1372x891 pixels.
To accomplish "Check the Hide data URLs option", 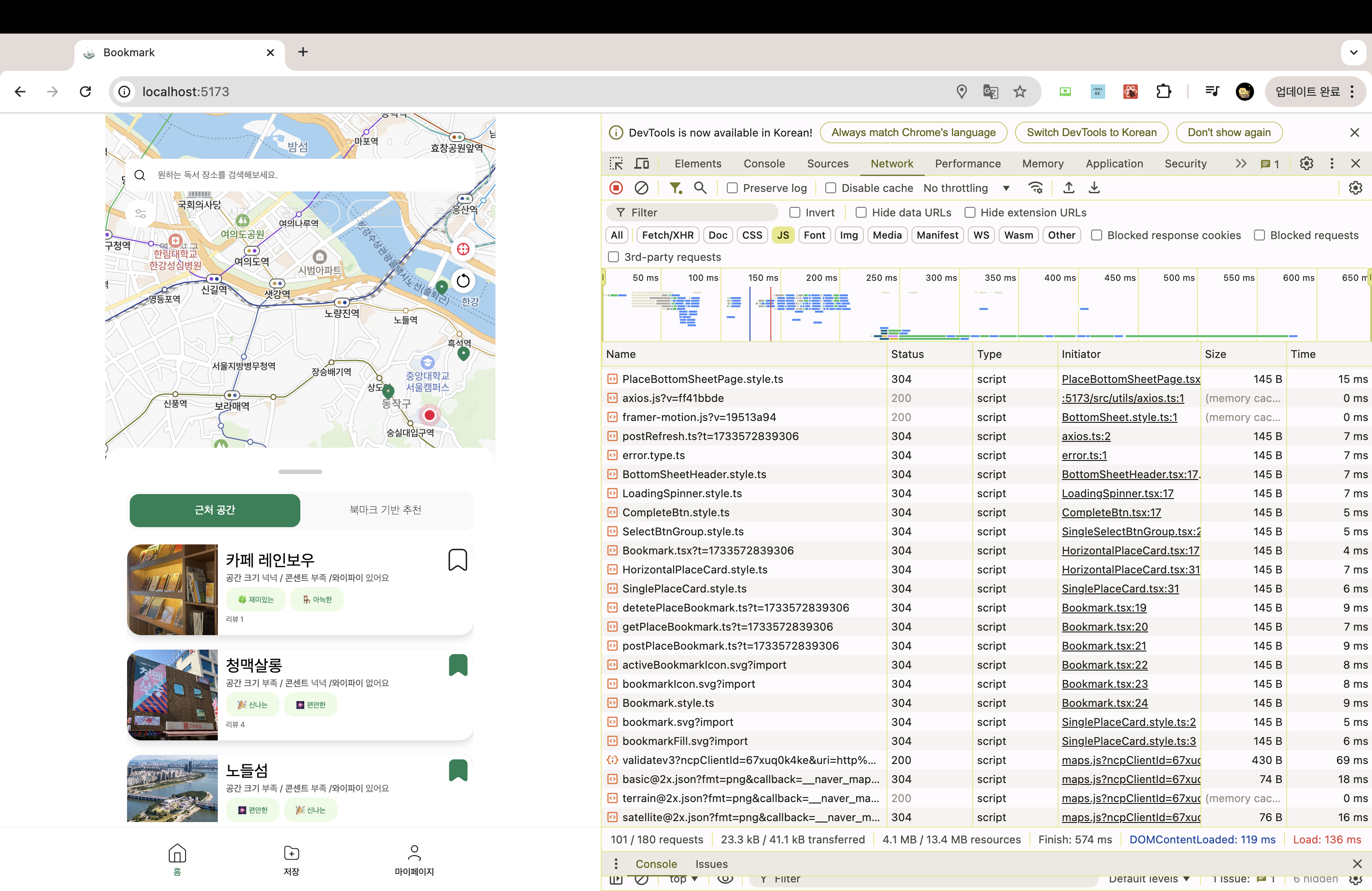I will click(x=861, y=213).
